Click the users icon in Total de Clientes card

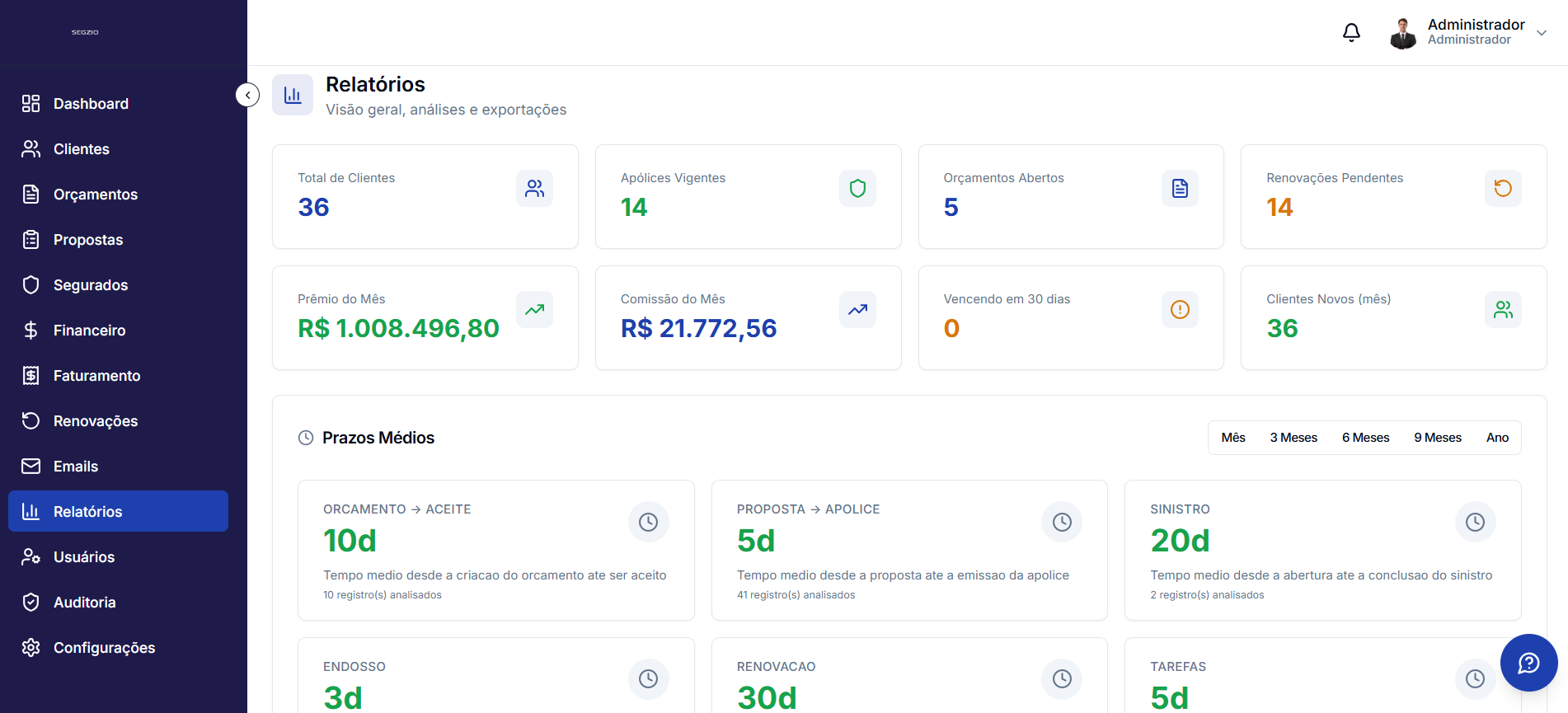coord(534,189)
